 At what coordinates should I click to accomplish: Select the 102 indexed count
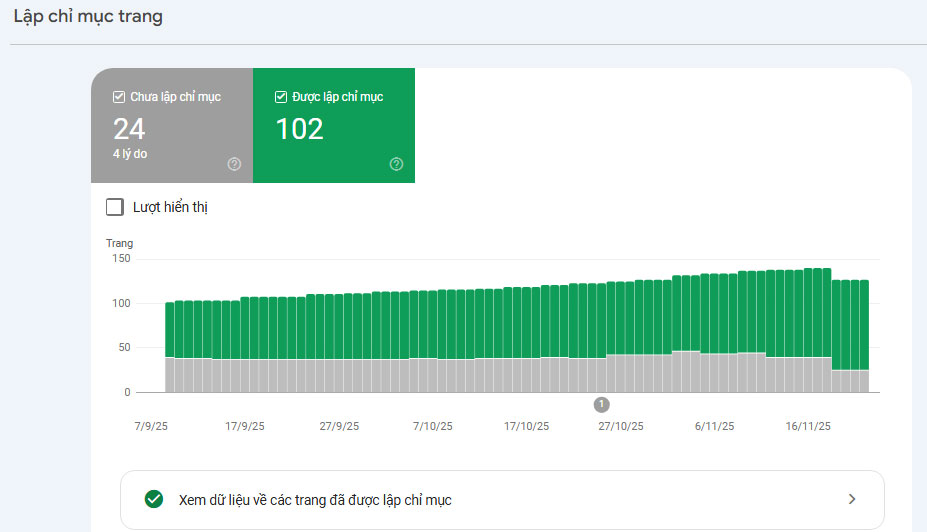(x=299, y=129)
